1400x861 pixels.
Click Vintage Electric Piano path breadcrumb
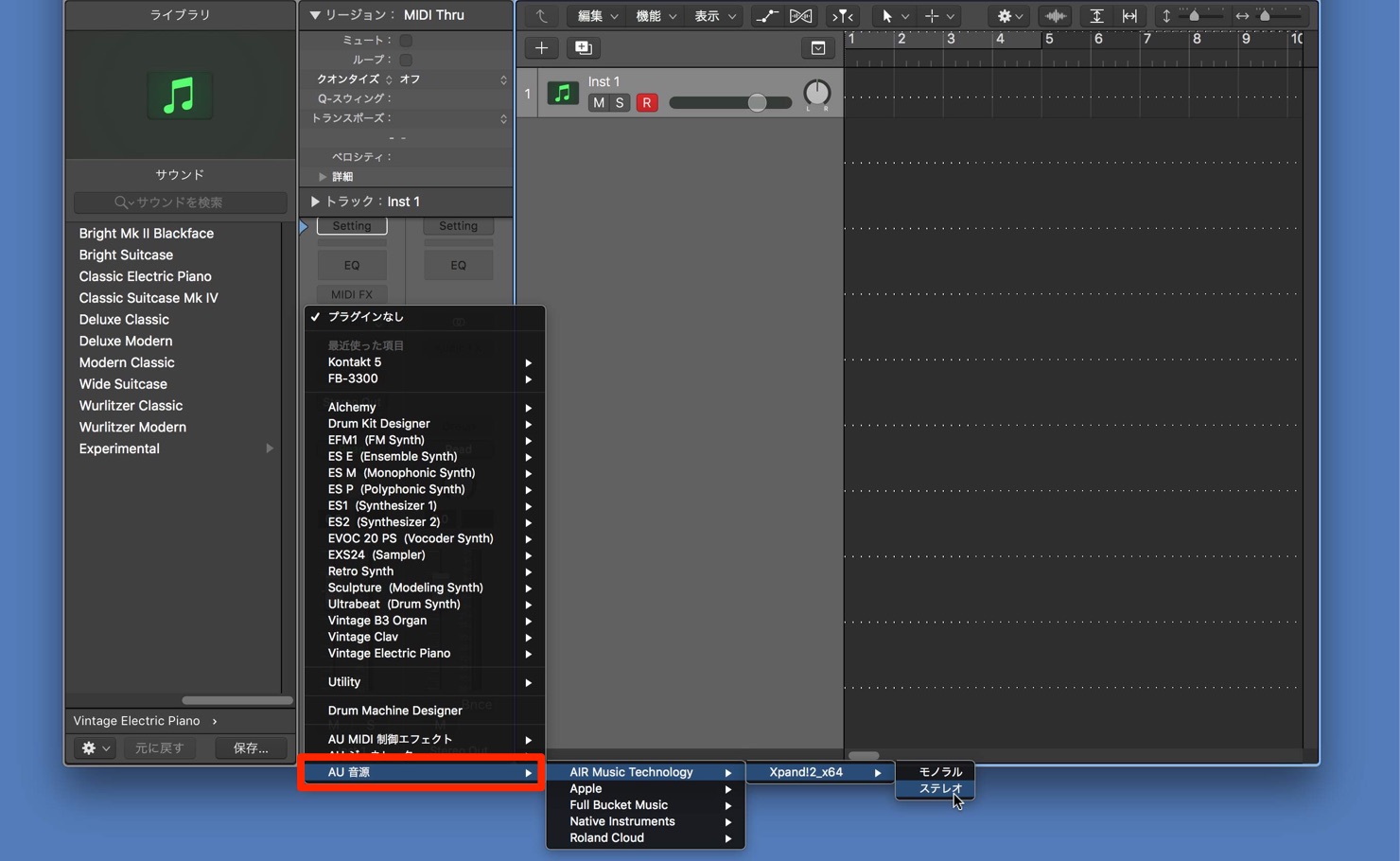(x=136, y=721)
